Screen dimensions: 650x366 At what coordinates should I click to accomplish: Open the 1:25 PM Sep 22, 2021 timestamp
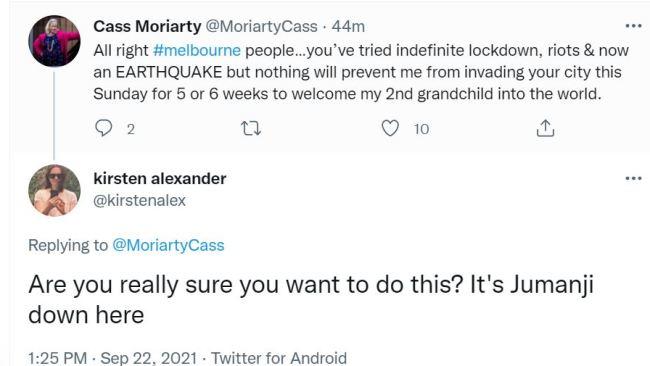tap(112, 358)
